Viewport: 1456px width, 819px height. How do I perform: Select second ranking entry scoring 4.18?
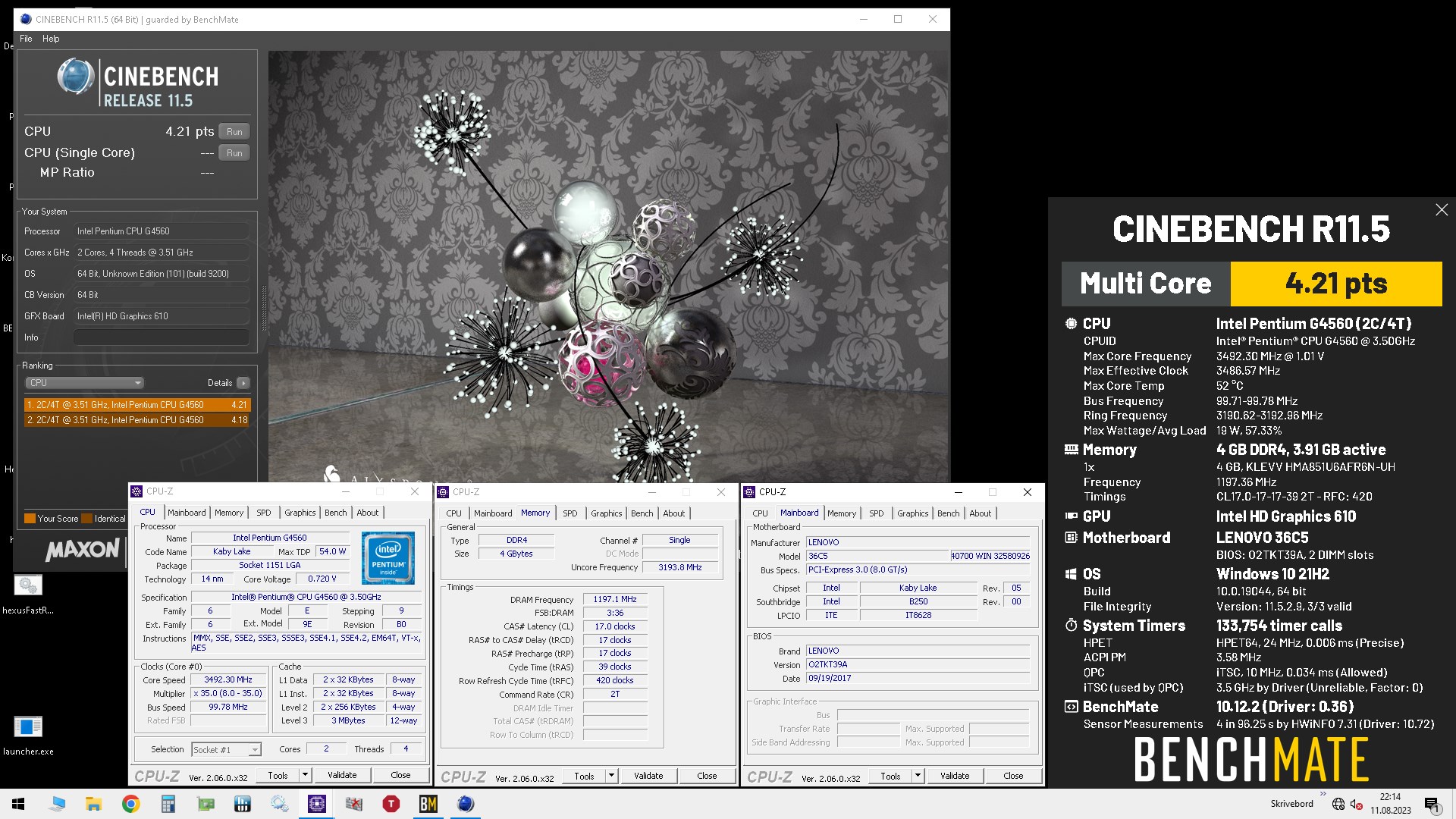(137, 420)
